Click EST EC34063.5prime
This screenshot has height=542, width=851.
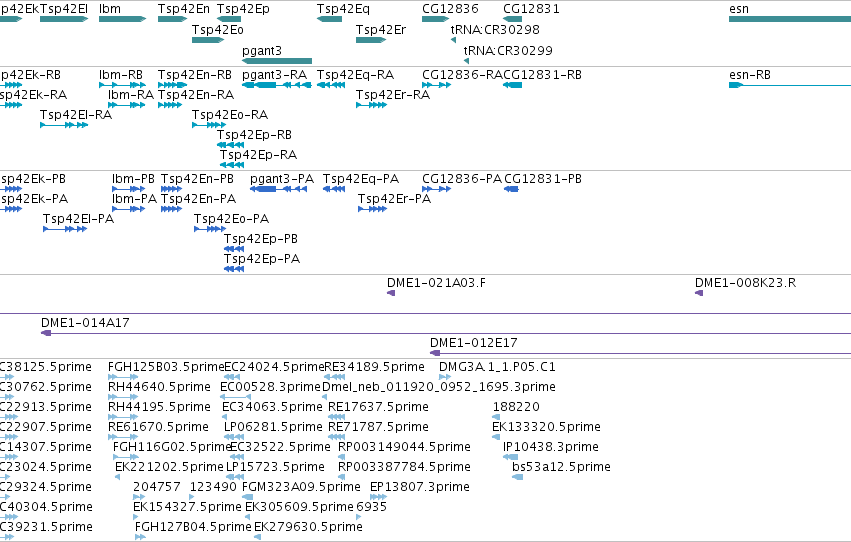tap(225, 417)
